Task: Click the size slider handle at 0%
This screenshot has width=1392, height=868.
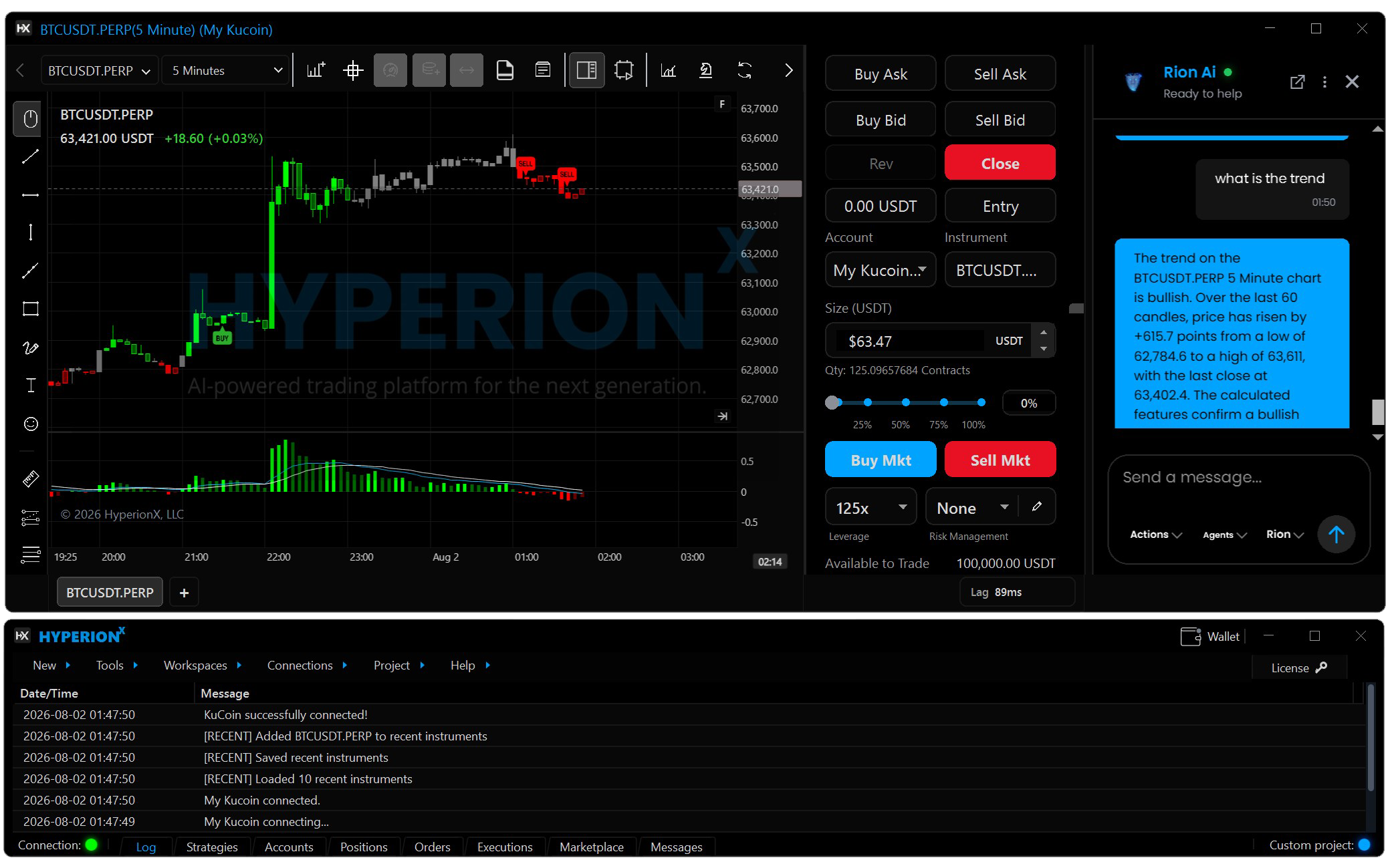Action: click(832, 402)
